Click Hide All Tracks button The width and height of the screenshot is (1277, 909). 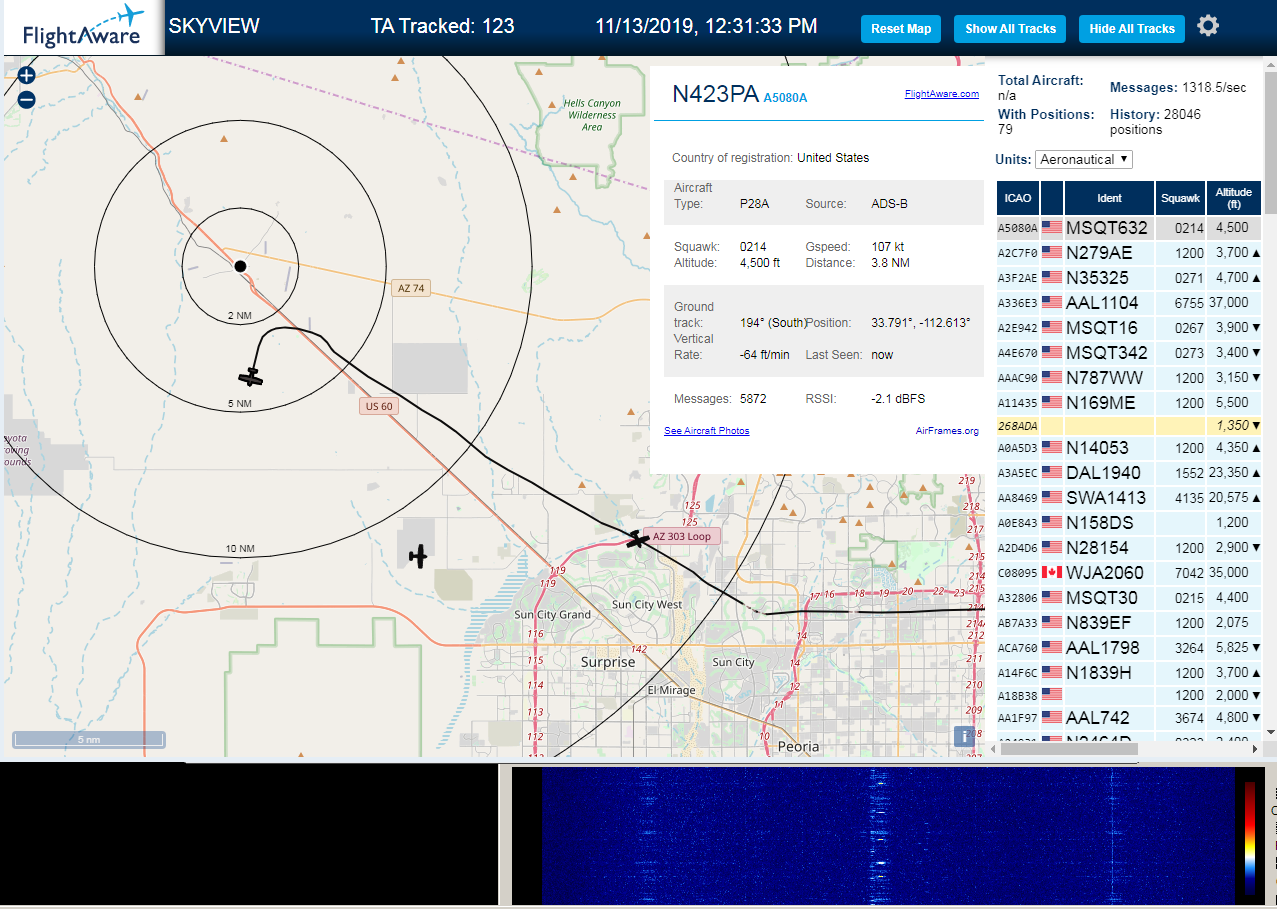click(x=1132, y=29)
